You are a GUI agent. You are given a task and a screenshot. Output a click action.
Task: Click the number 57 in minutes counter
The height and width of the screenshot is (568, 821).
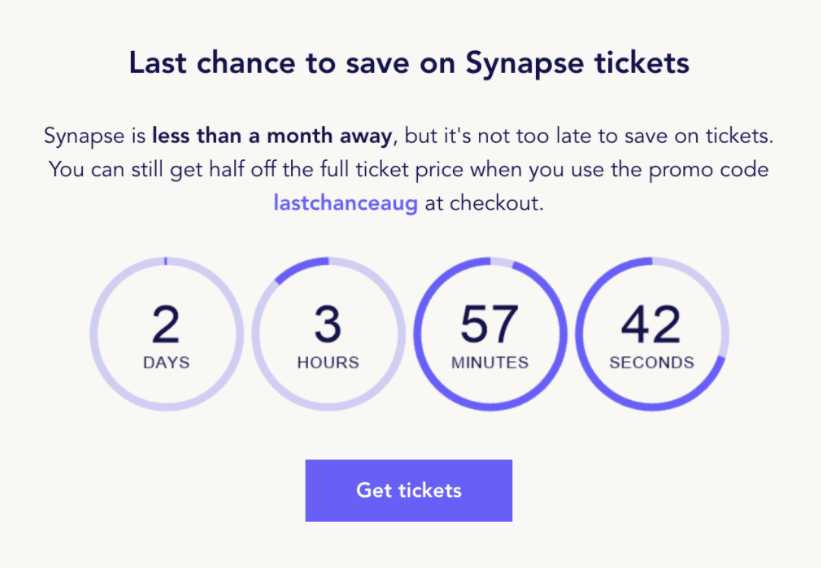489,325
